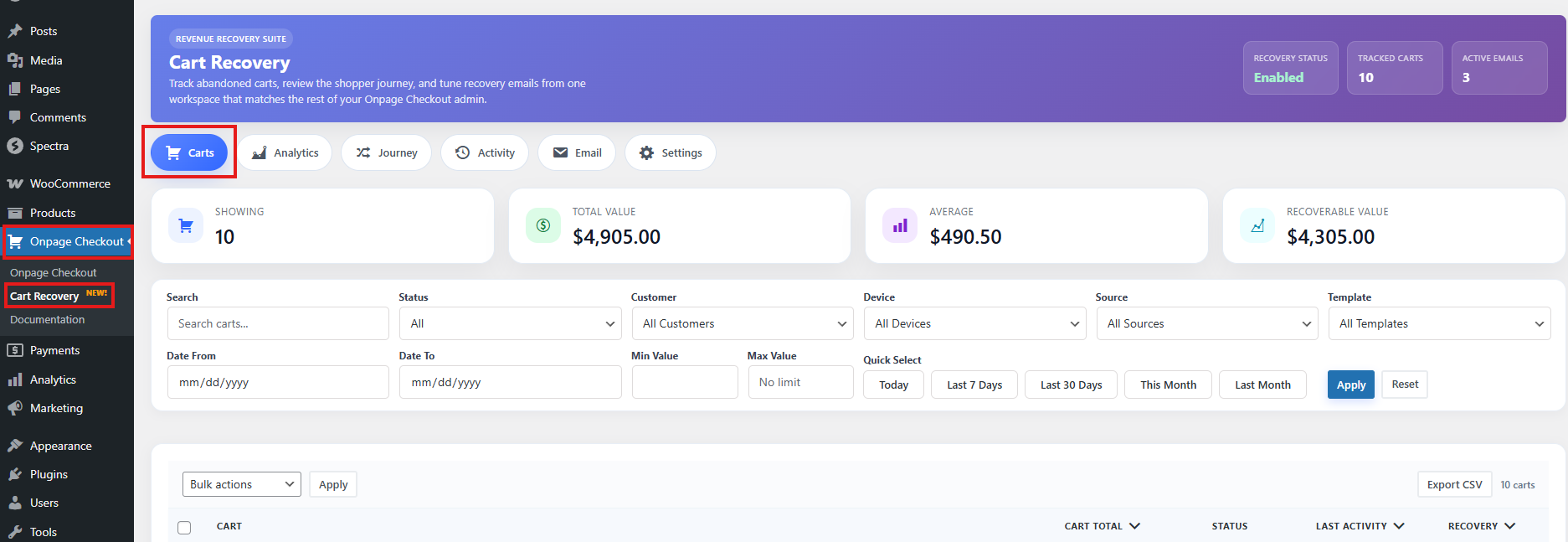This screenshot has height=542, width=1568.
Task: Open the All Devices dropdown
Action: (x=975, y=323)
